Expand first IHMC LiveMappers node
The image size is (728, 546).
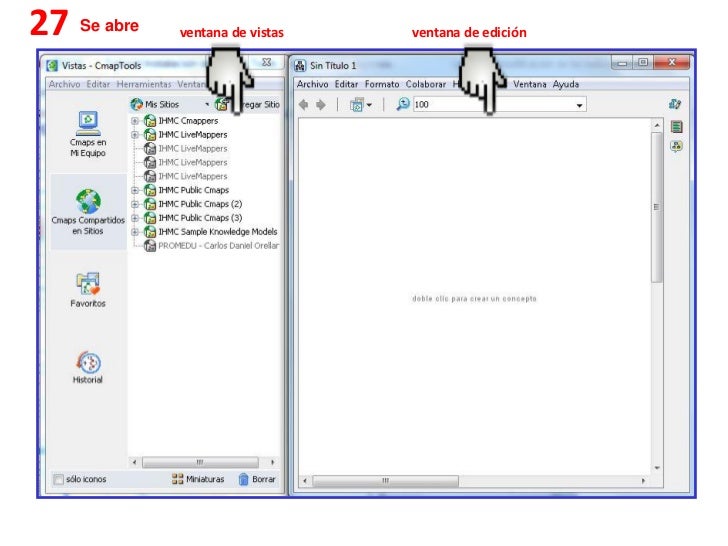135,135
